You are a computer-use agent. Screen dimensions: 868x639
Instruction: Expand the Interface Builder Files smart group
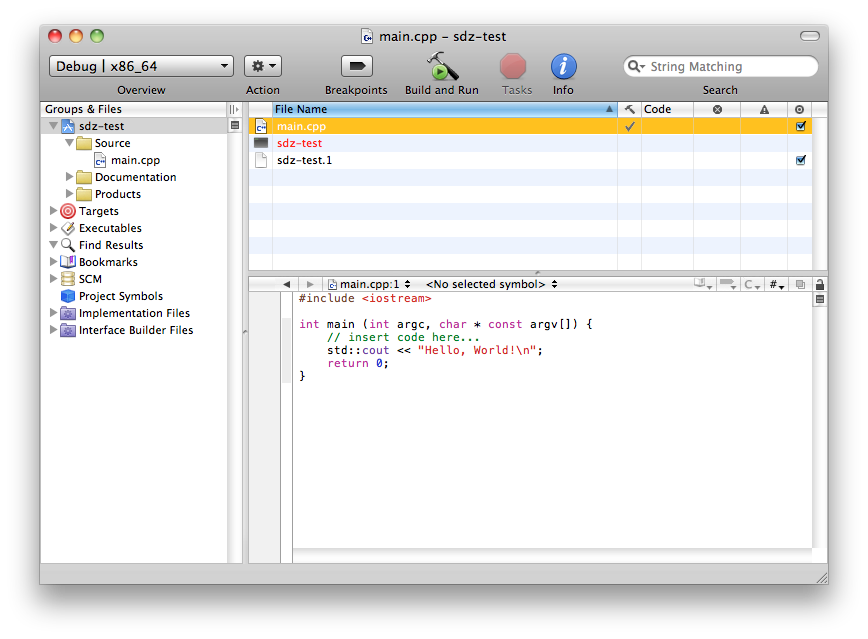(53, 330)
